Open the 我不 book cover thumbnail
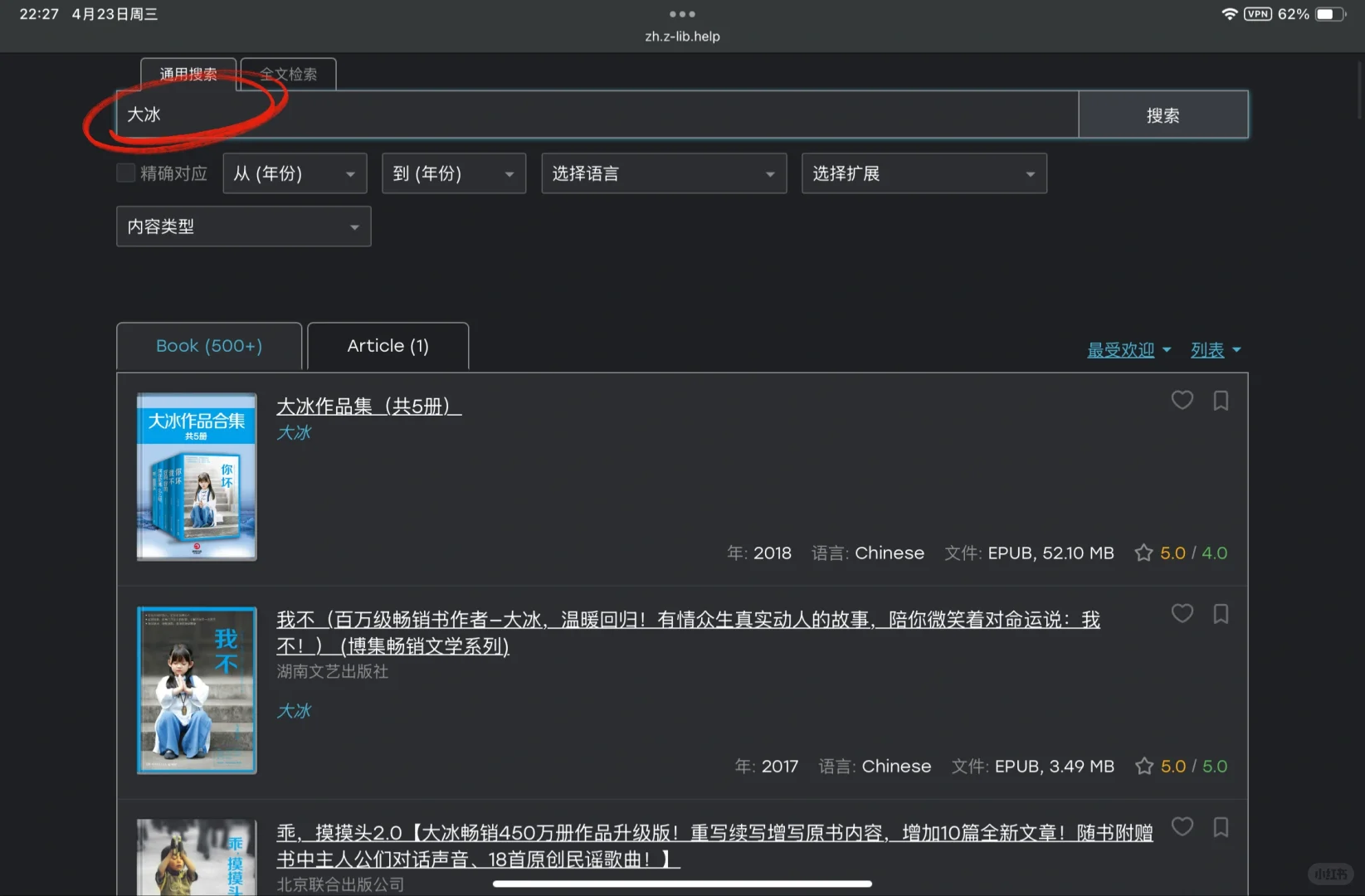This screenshot has height=896, width=1365. (x=197, y=690)
